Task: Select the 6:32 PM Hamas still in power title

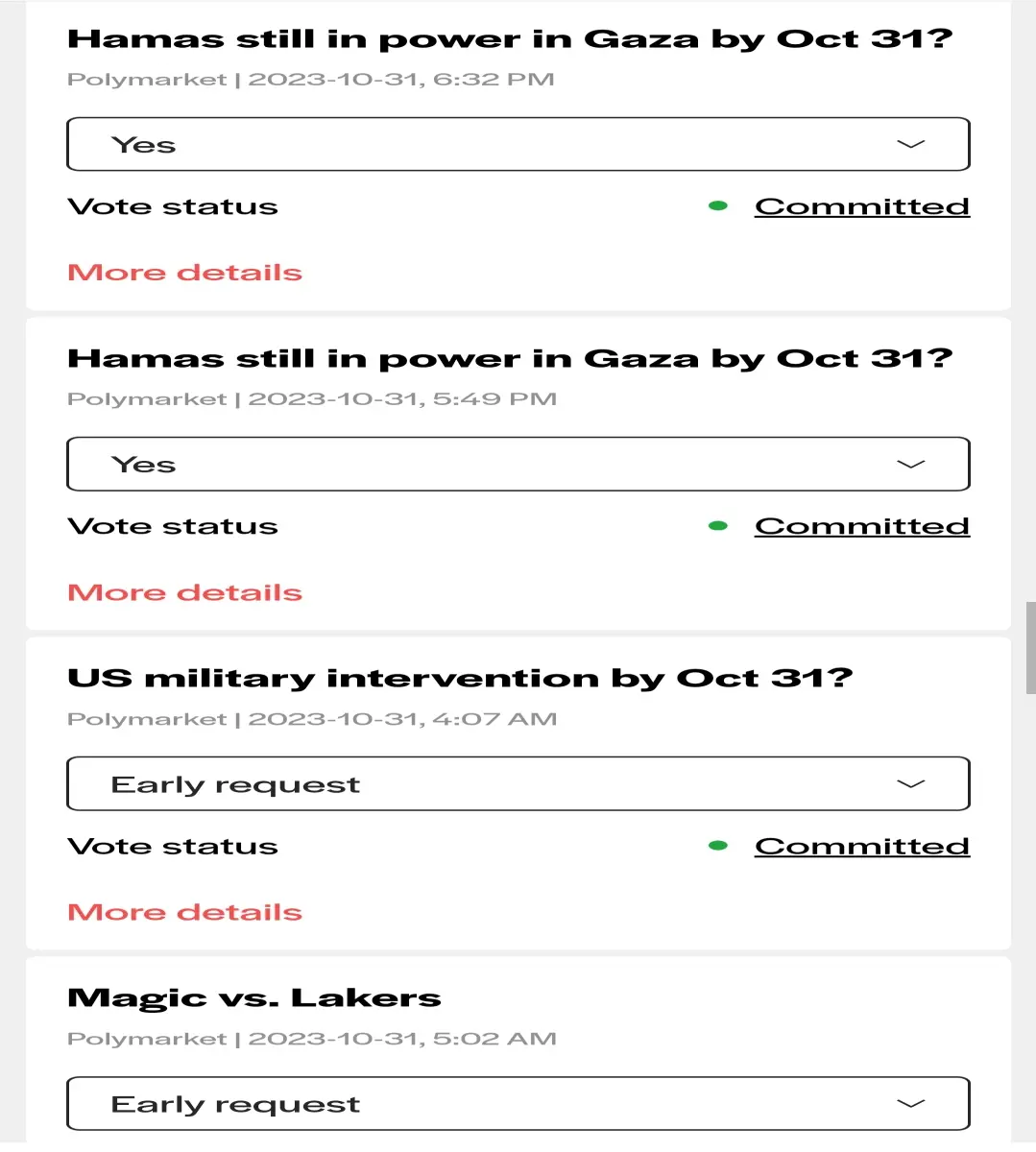Action: point(510,39)
